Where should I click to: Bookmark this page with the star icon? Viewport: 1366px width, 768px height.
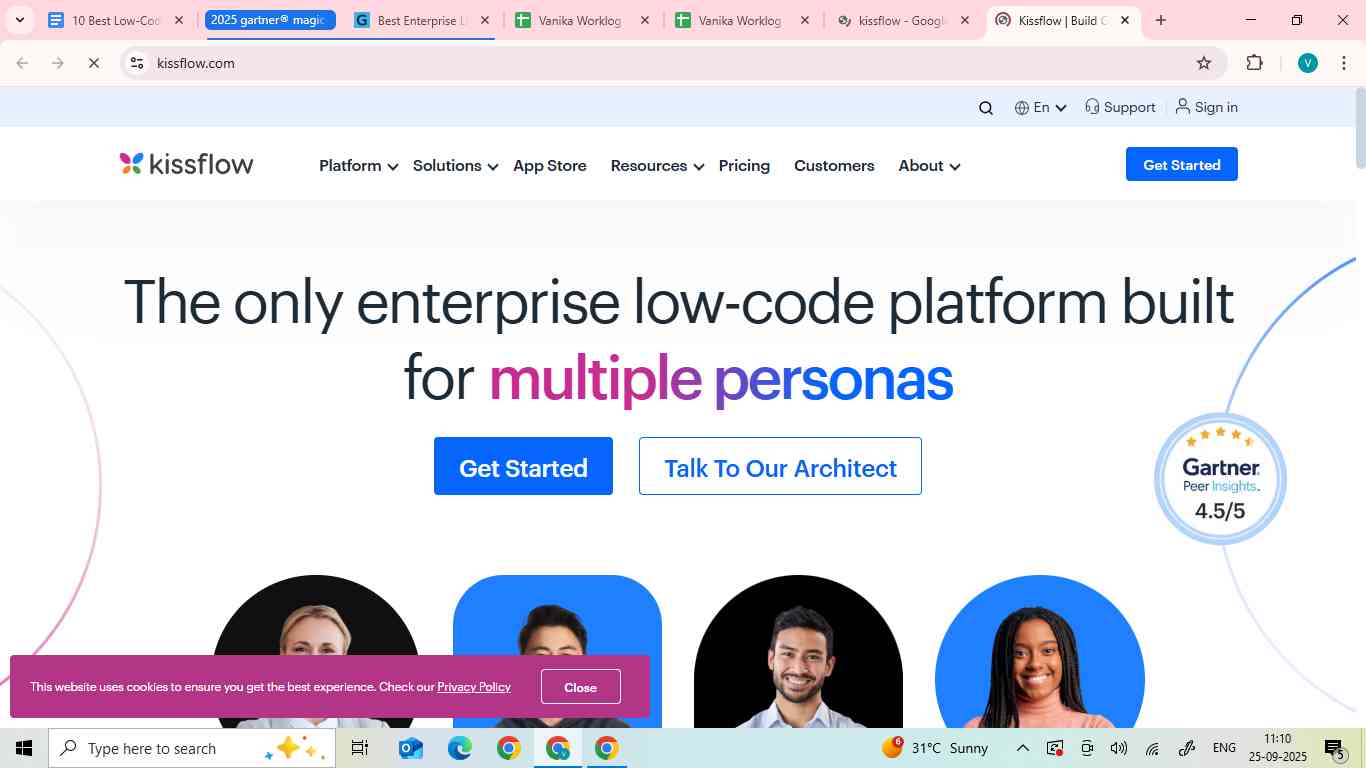(x=1204, y=63)
